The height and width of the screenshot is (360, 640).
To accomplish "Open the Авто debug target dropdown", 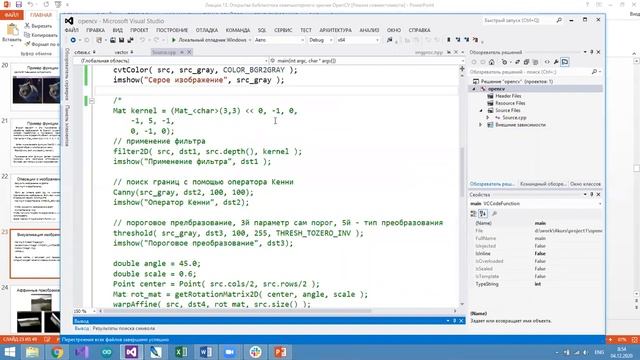I will (x=279, y=40).
